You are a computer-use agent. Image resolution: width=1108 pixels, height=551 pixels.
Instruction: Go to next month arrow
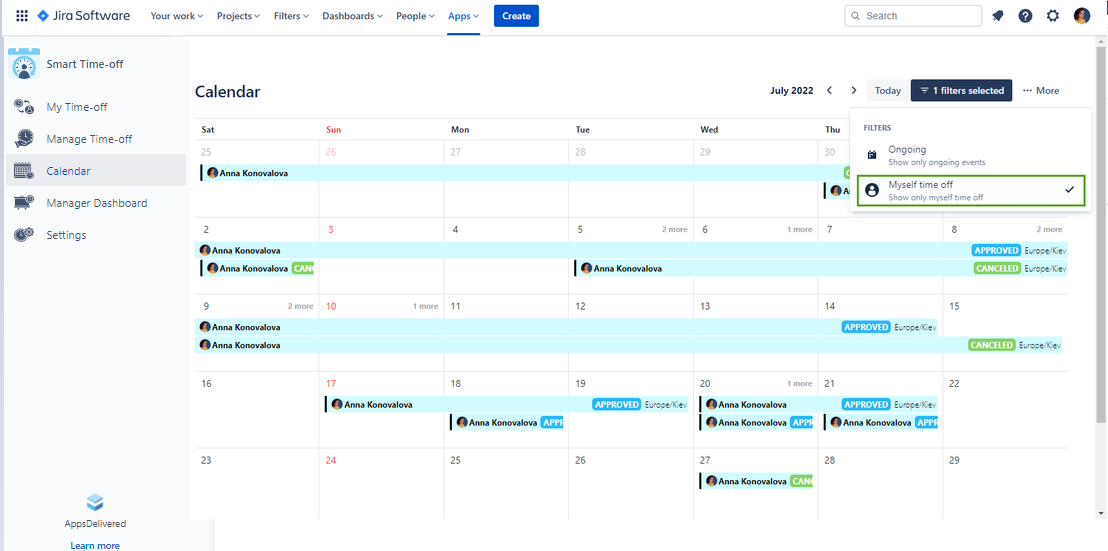tap(854, 91)
